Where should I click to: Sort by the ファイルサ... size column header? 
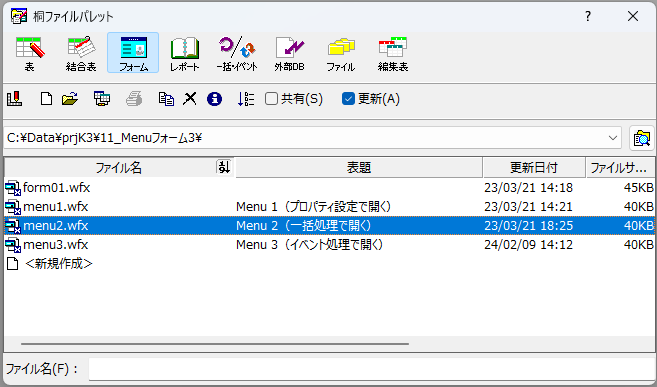pos(620,168)
